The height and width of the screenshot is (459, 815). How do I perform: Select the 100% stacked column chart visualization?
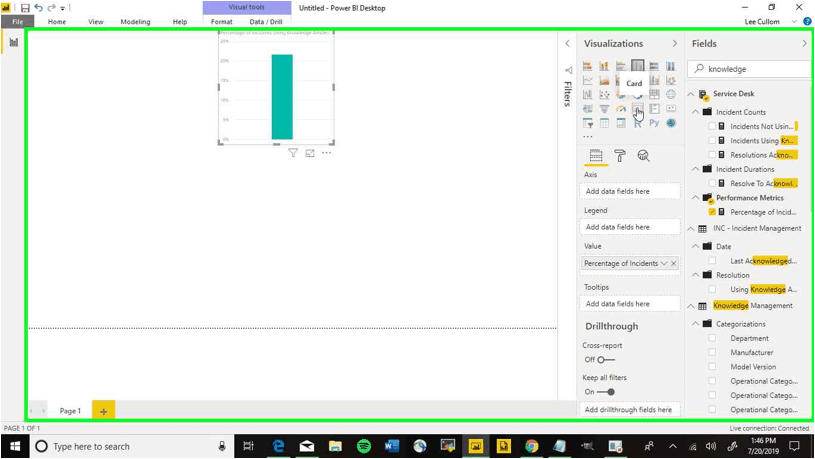coord(671,66)
